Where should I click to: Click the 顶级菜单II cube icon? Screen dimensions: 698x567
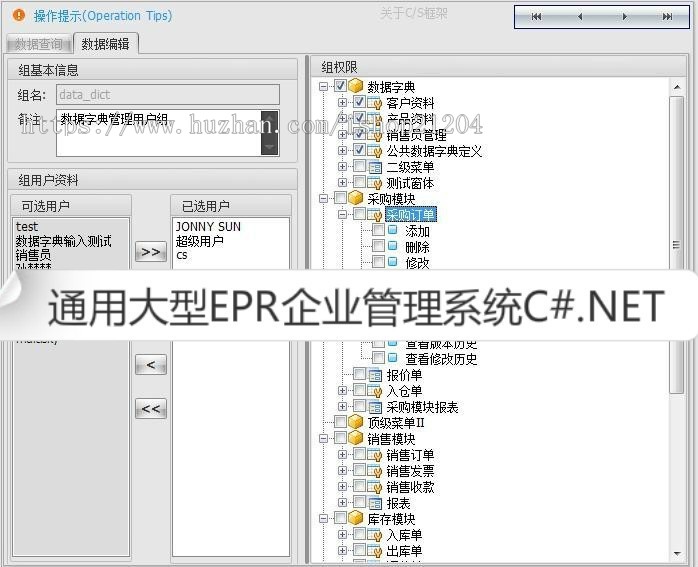click(x=356, y=422)
